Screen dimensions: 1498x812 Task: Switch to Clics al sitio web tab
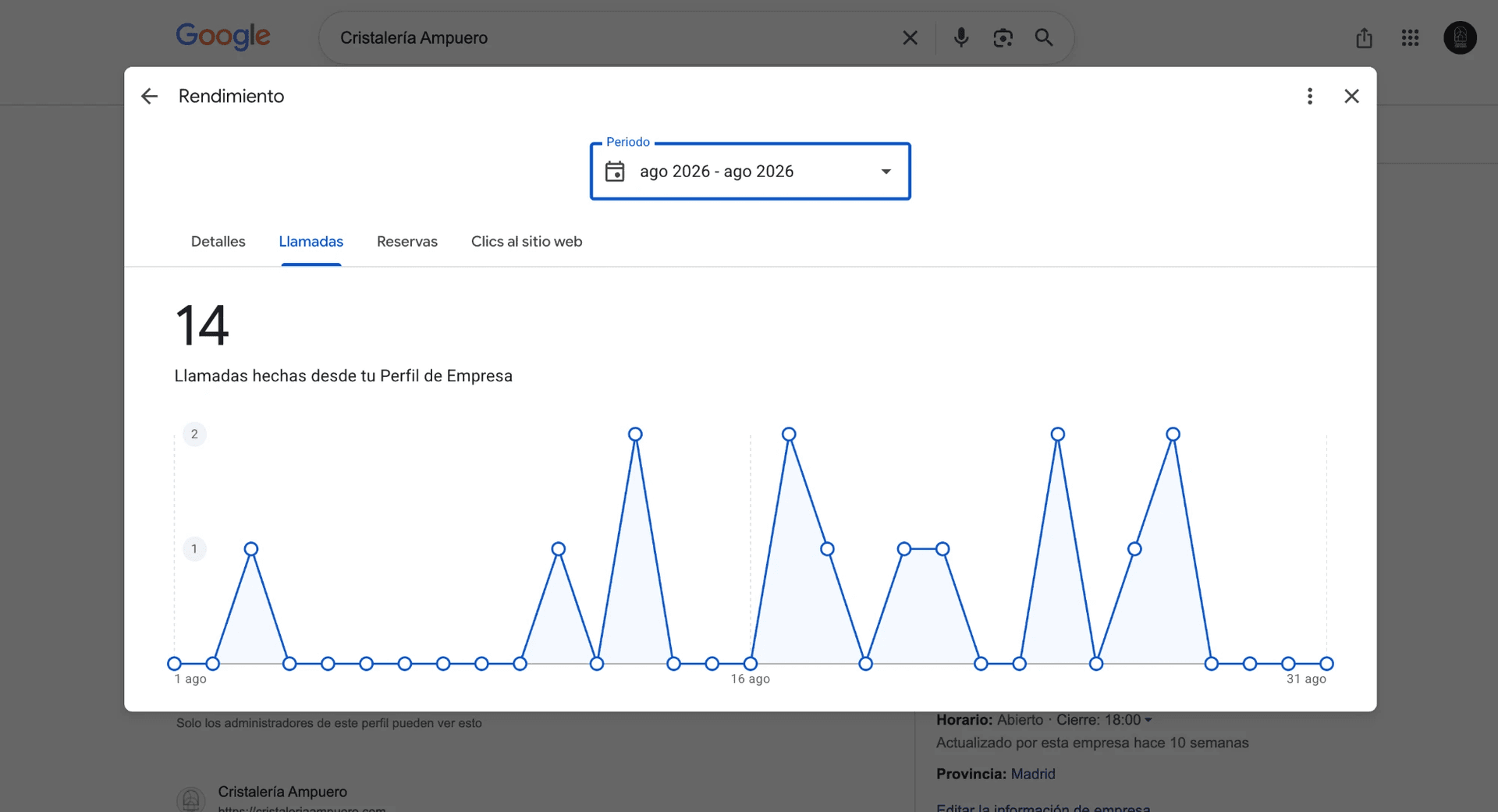527,242
